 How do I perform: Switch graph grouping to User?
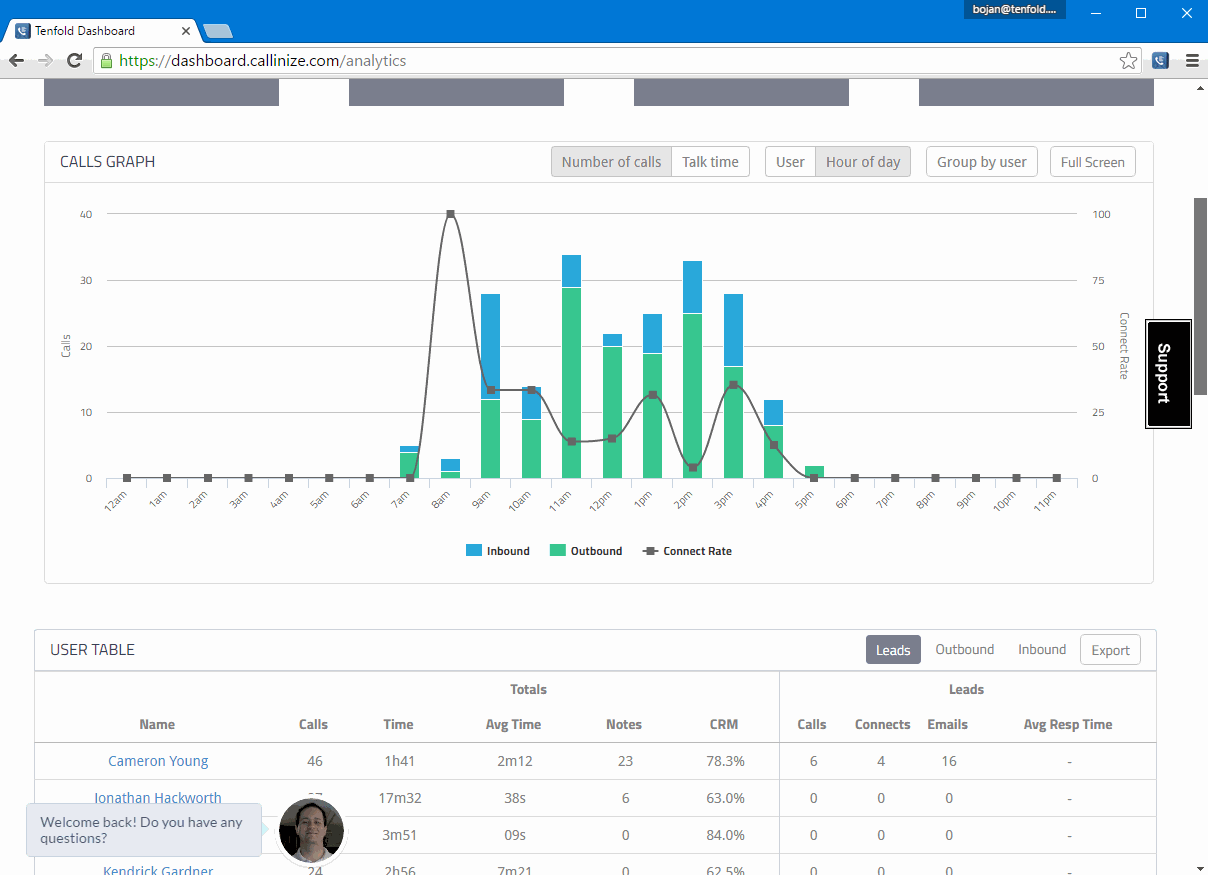tap(790, 161)
